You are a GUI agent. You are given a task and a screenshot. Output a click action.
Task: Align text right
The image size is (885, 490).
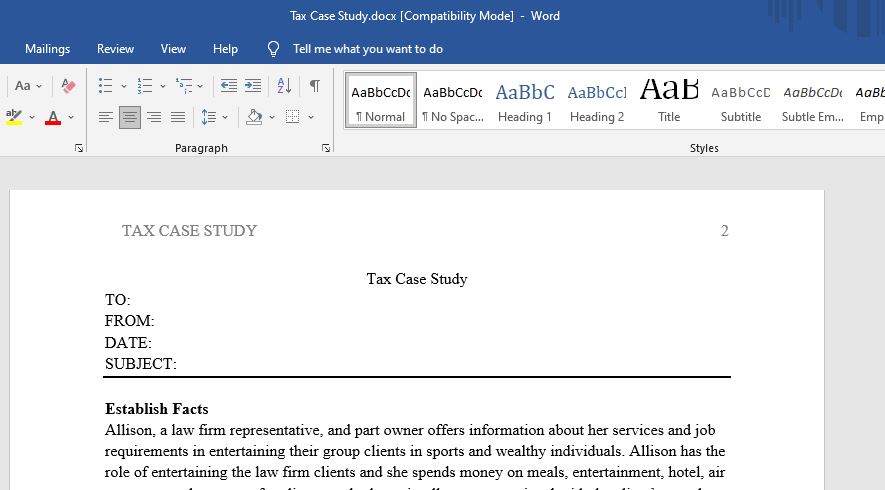[154, 117]
